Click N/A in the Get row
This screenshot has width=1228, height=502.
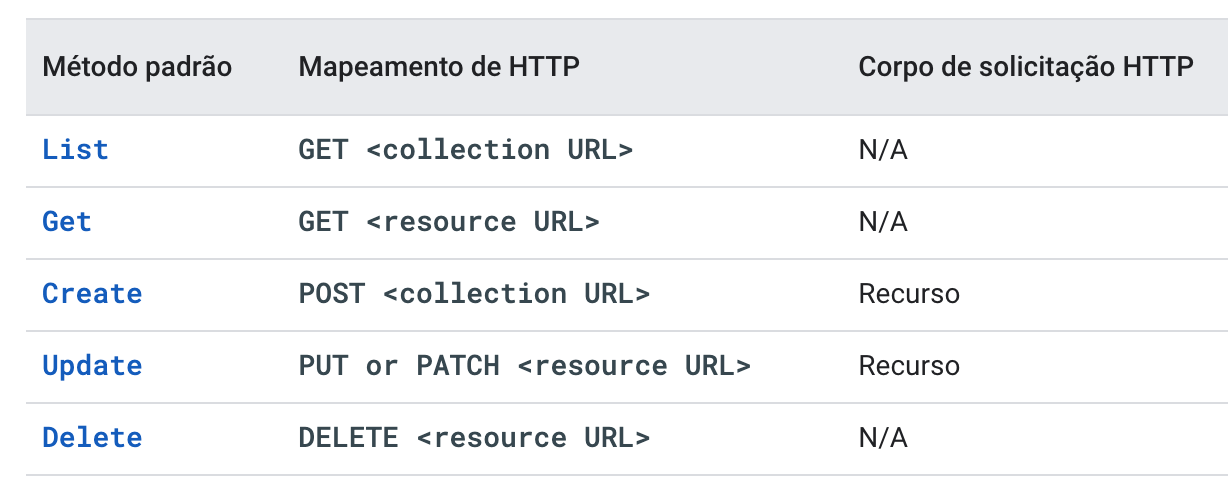[882, 222]
